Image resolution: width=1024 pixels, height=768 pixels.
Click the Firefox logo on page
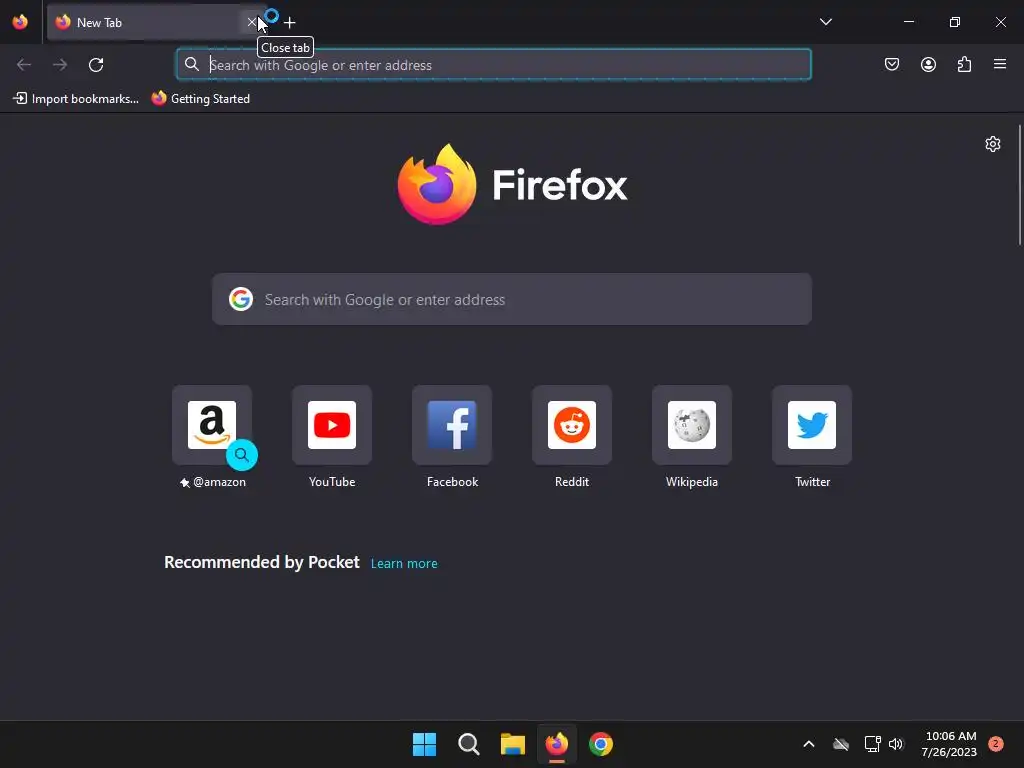point(512,184)
